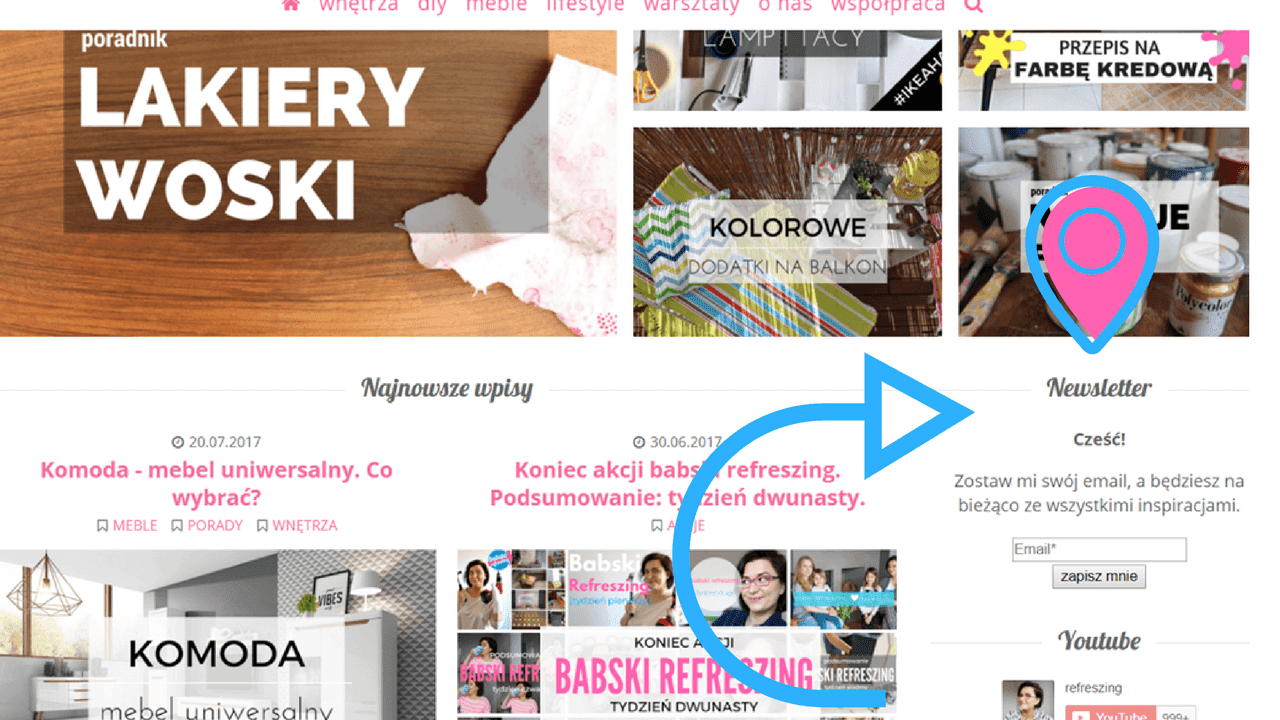The height and width of the screenshot is (720, 1280).
Task: Open the Kolorowe dodatki na balkon tile
Action: click(787, 232)
